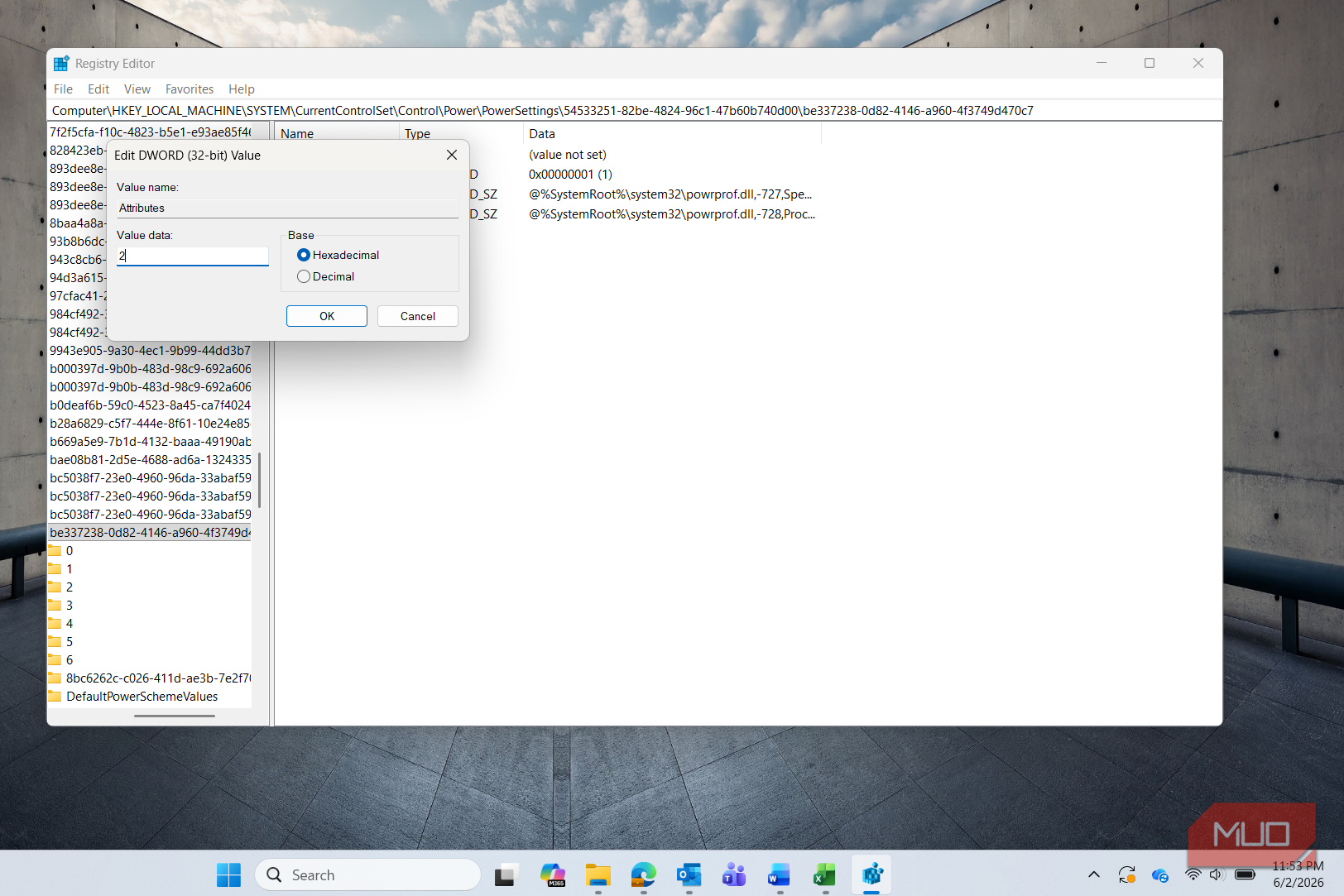Open Word from the taskbar
Viewport: 1344px width, 896px height.
780,875
